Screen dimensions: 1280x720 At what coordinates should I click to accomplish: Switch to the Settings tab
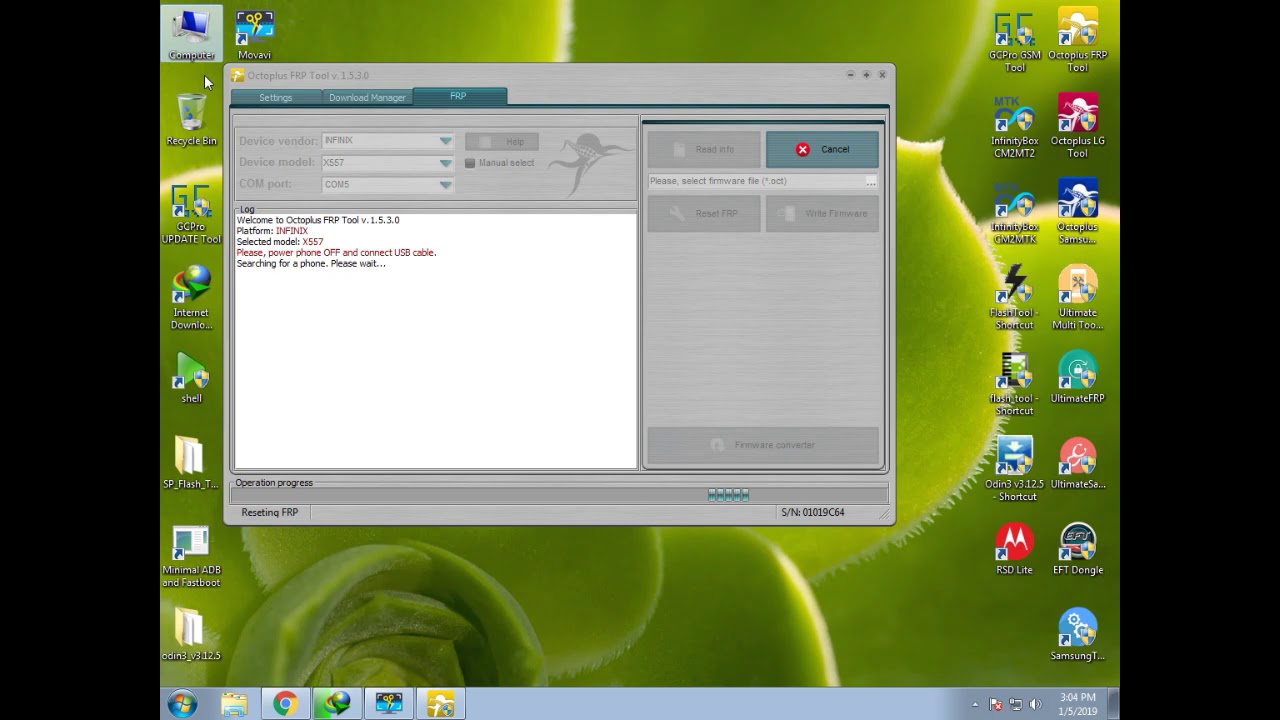tap(276, 97)
